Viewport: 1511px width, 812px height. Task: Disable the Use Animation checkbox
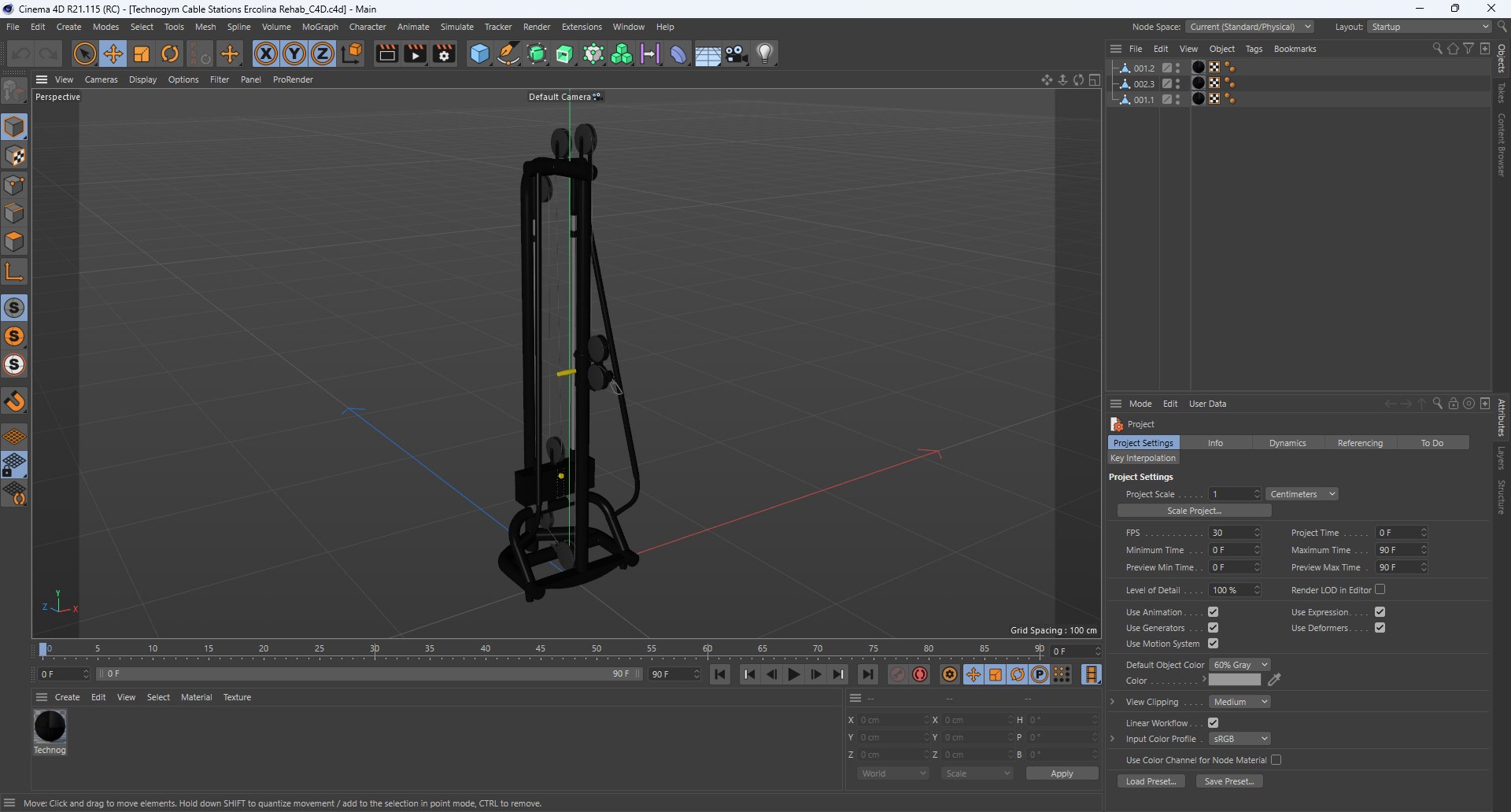pyautogui.click(x=1213, y=612)
